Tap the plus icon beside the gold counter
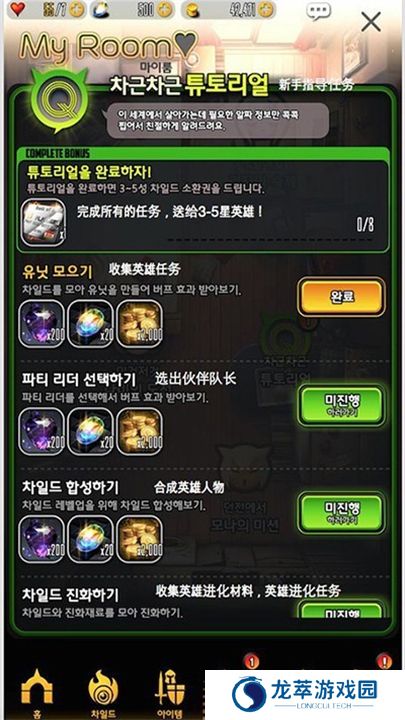 pyautogui.click(x=267, y=10)
